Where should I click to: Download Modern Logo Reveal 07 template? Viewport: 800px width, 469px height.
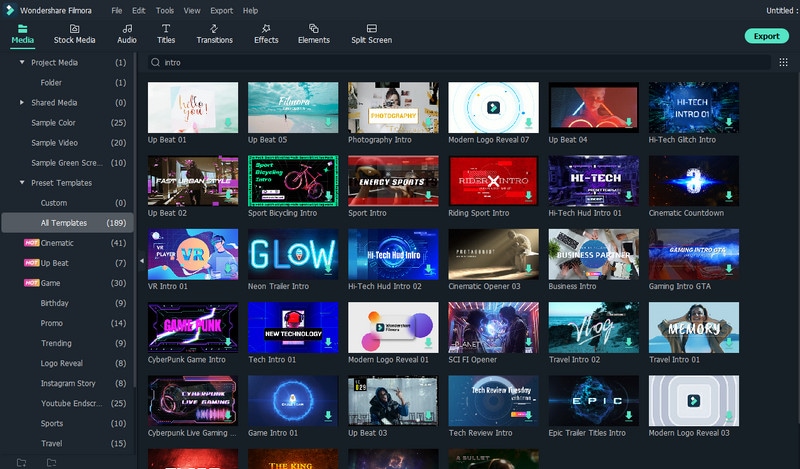pos(528,122)
